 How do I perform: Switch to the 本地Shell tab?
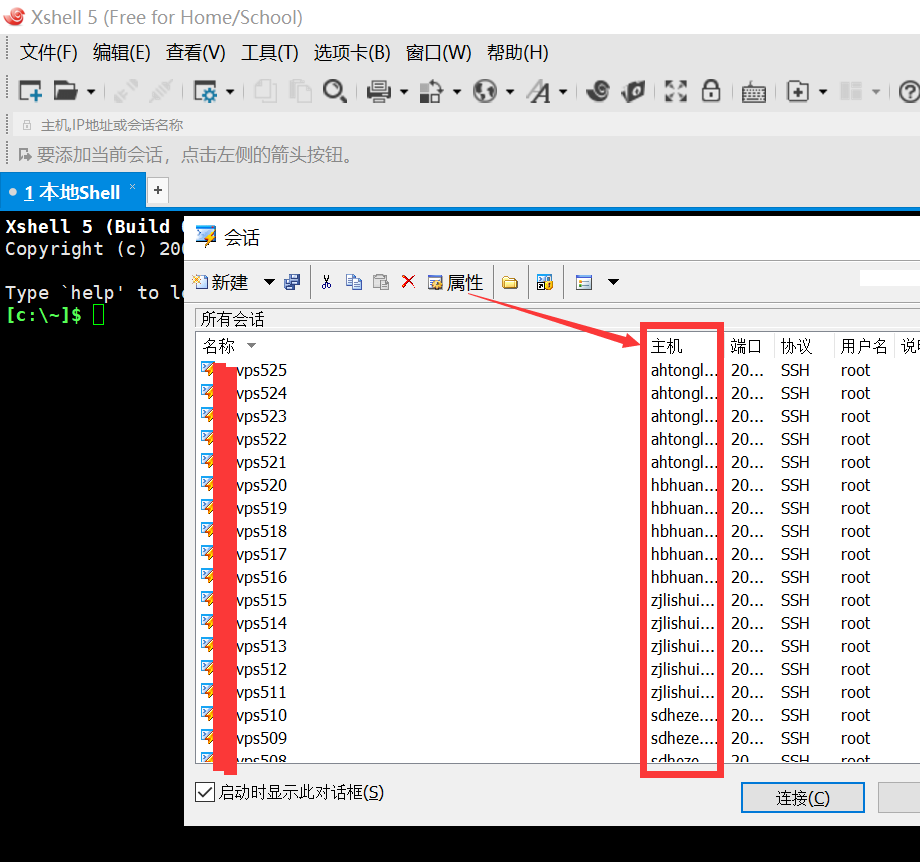(72, 192)
